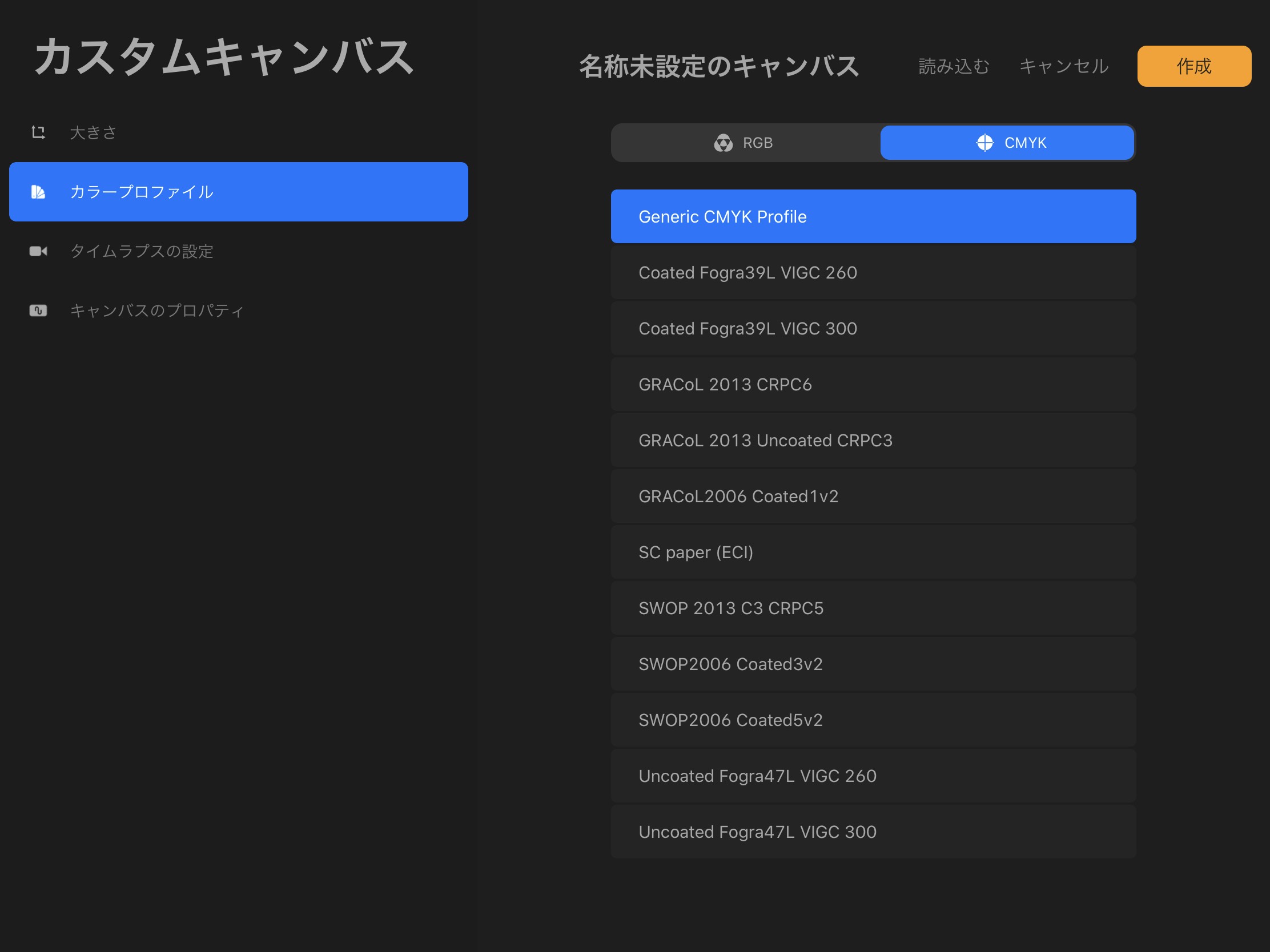Choose Coated Fogra39L VIGC 260 profile
1270x952 pixels.
click(873, 273)
